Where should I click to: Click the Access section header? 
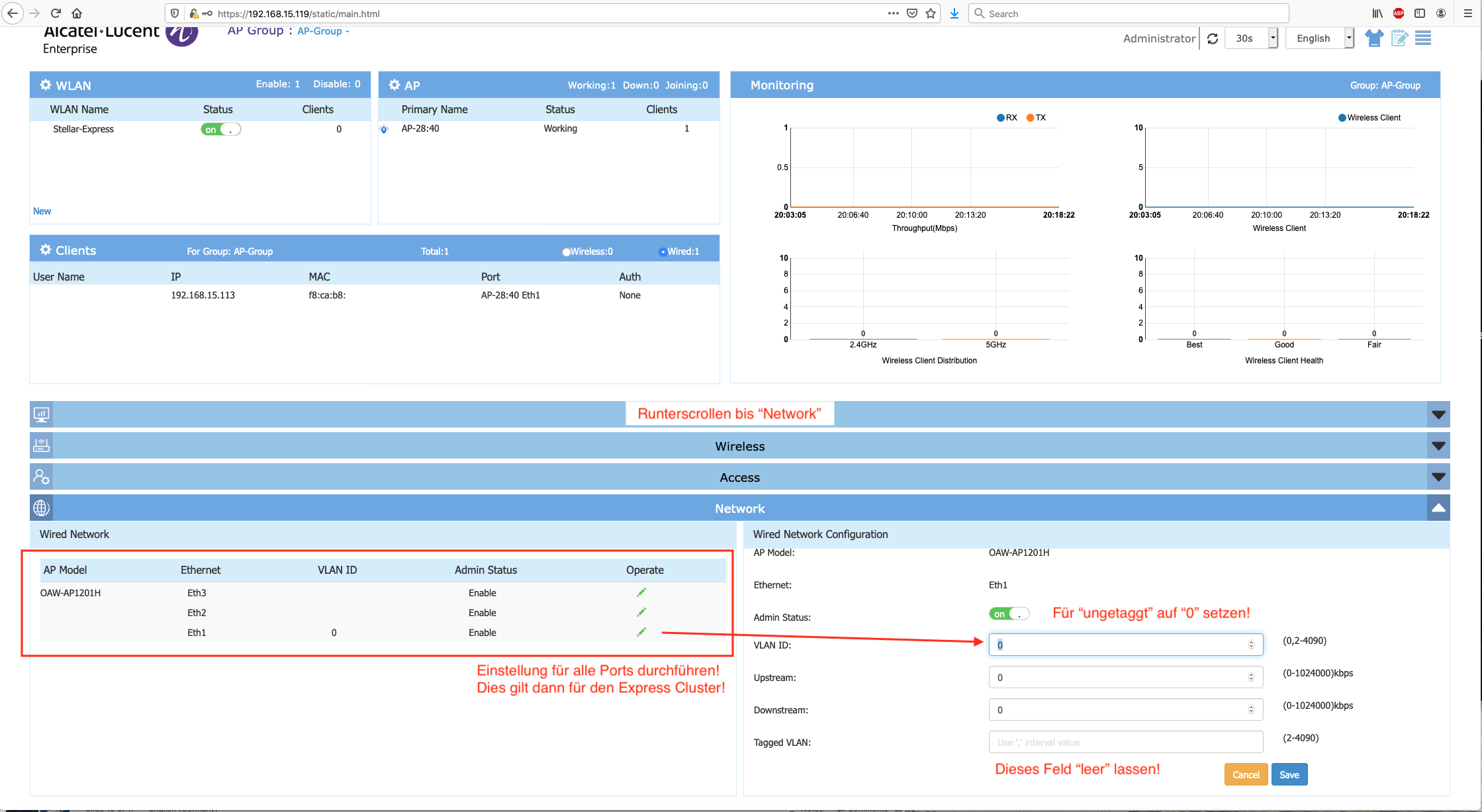[739, 477]
